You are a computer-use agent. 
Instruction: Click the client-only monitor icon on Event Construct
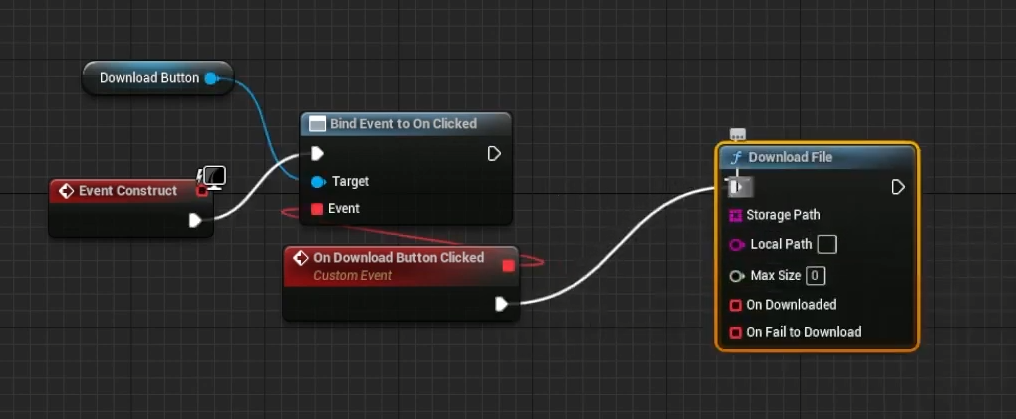tap(214, 177)
